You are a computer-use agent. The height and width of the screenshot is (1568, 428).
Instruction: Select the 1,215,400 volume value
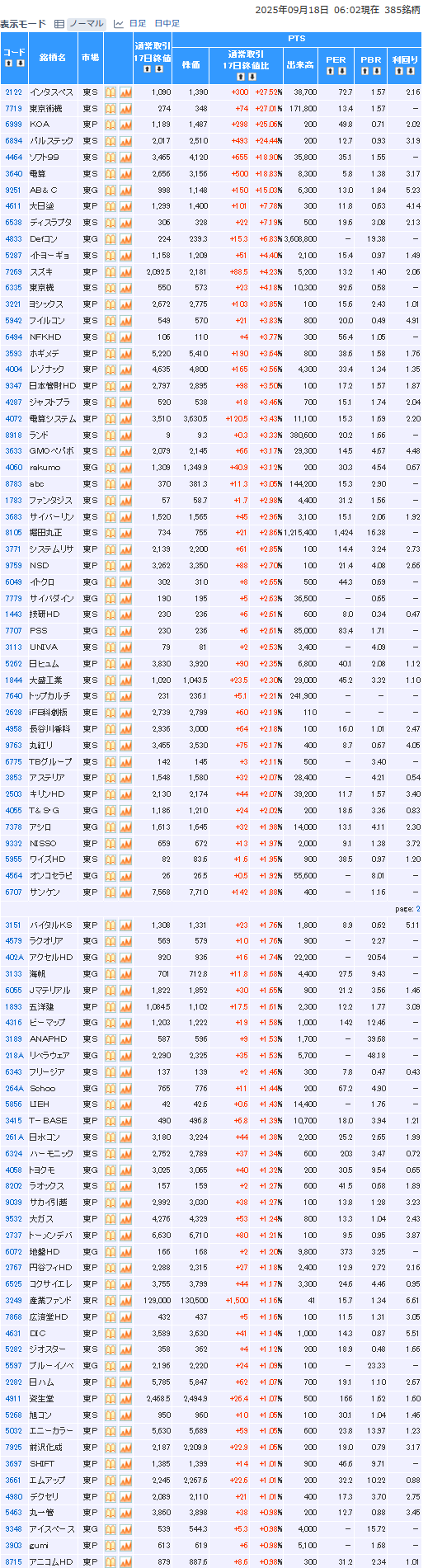(300, 533)
